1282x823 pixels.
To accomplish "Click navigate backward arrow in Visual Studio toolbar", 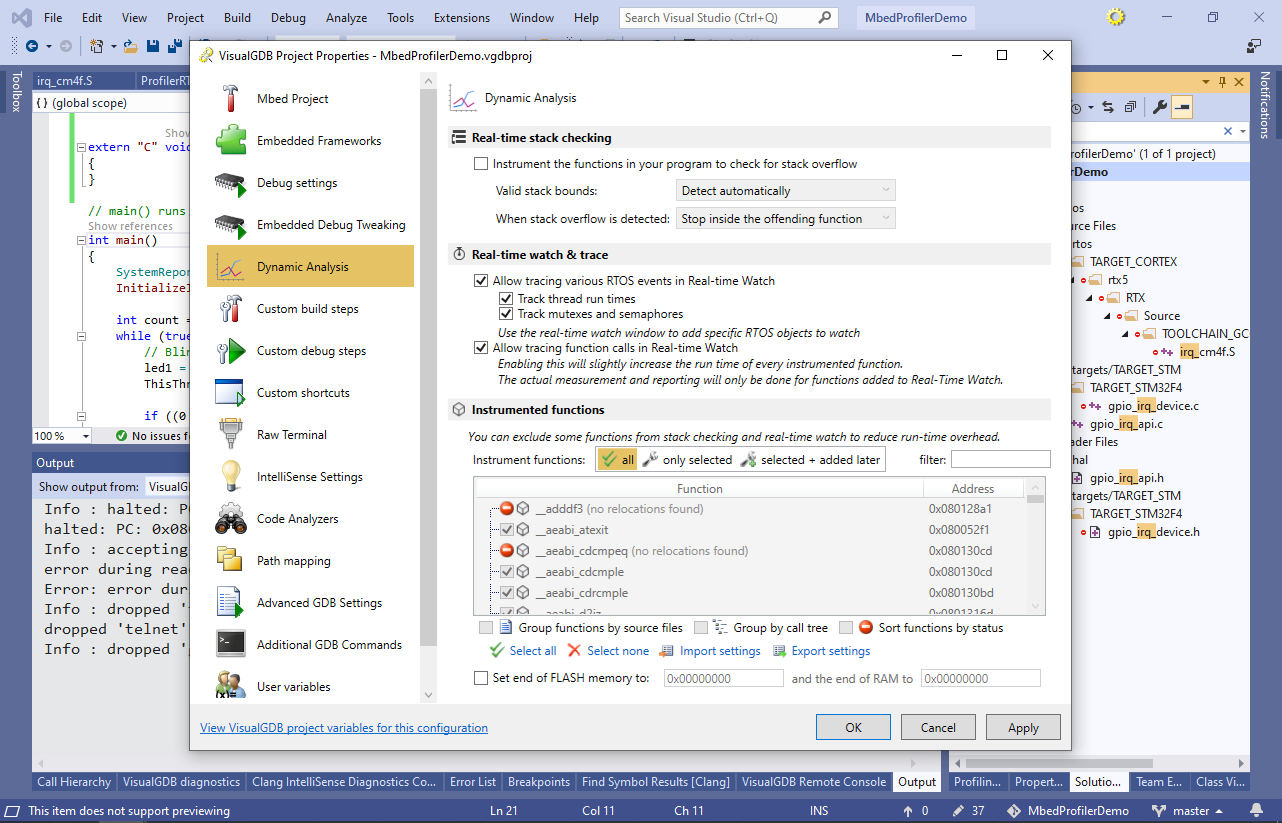I will click(32, 46).
